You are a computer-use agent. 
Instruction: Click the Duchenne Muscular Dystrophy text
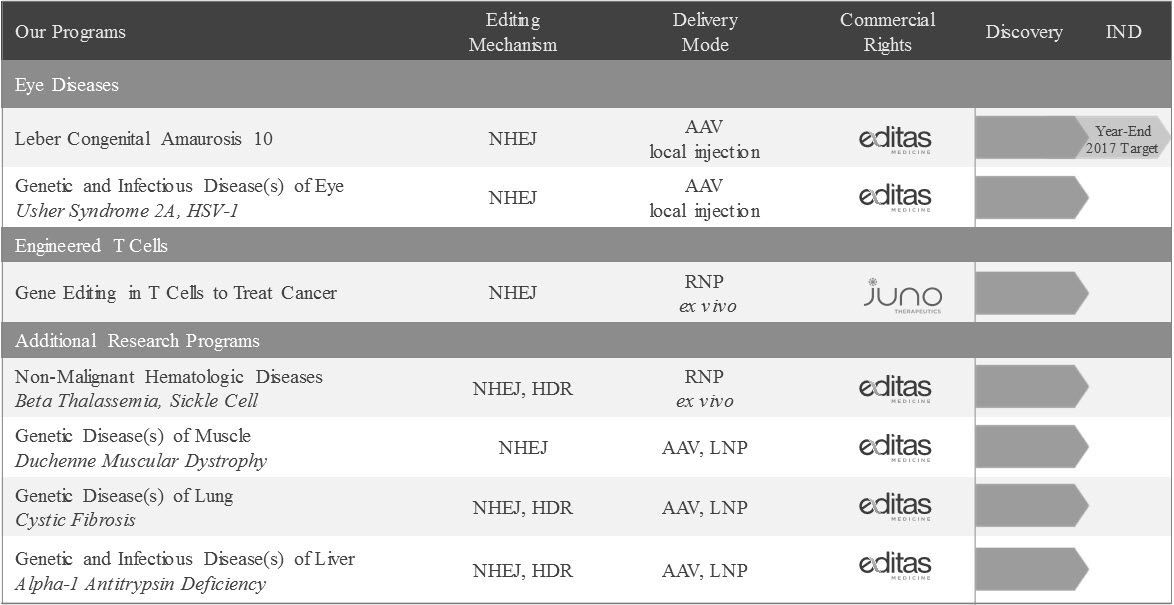[141, 461]
